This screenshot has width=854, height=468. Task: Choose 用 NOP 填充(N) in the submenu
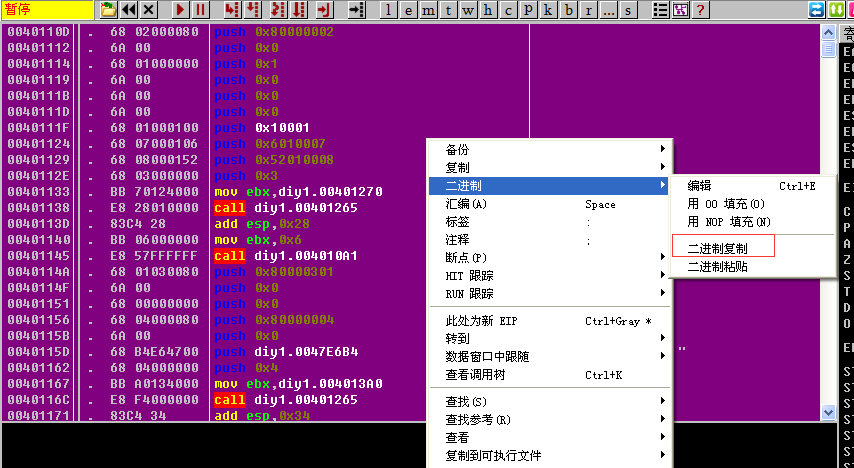point(752,222)
